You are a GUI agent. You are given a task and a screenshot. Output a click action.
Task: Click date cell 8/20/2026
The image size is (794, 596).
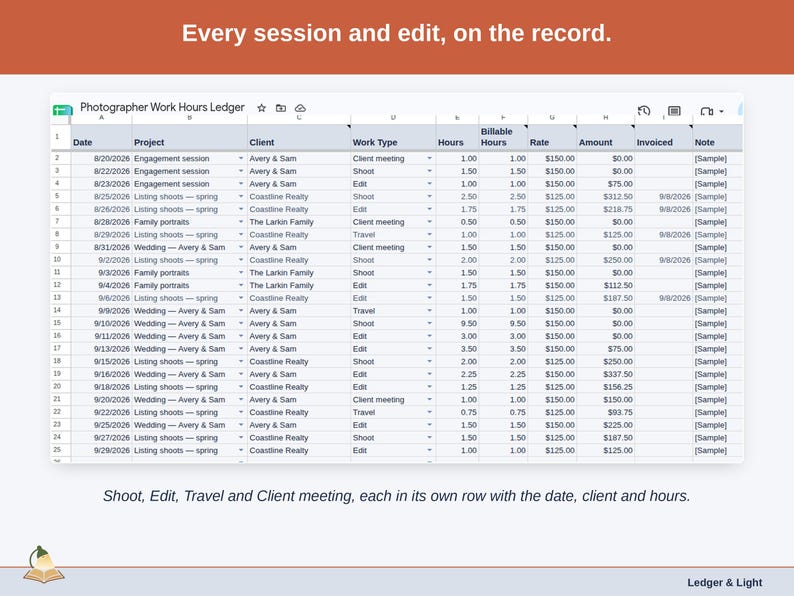click(101, 158)
